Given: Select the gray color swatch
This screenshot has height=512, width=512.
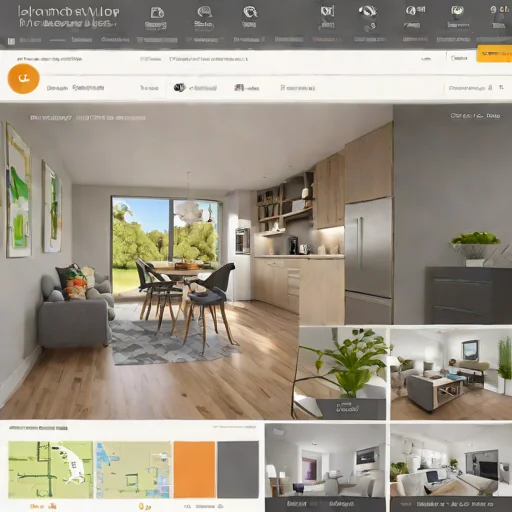Looking at the screenshot, I should (238, 470).
